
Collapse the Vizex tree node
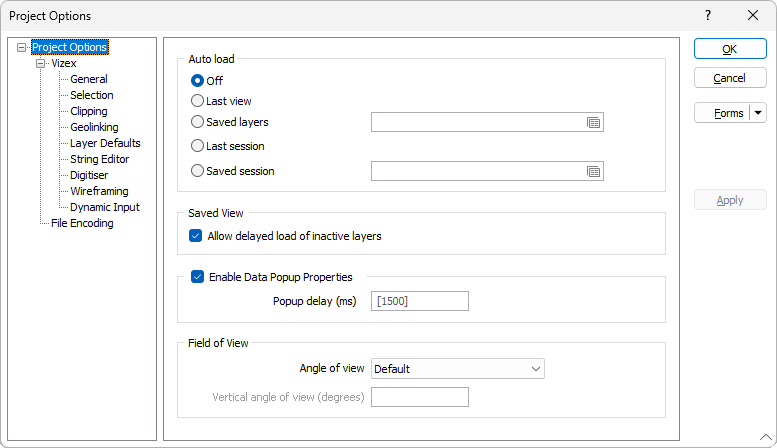click(x=41, y=63)
